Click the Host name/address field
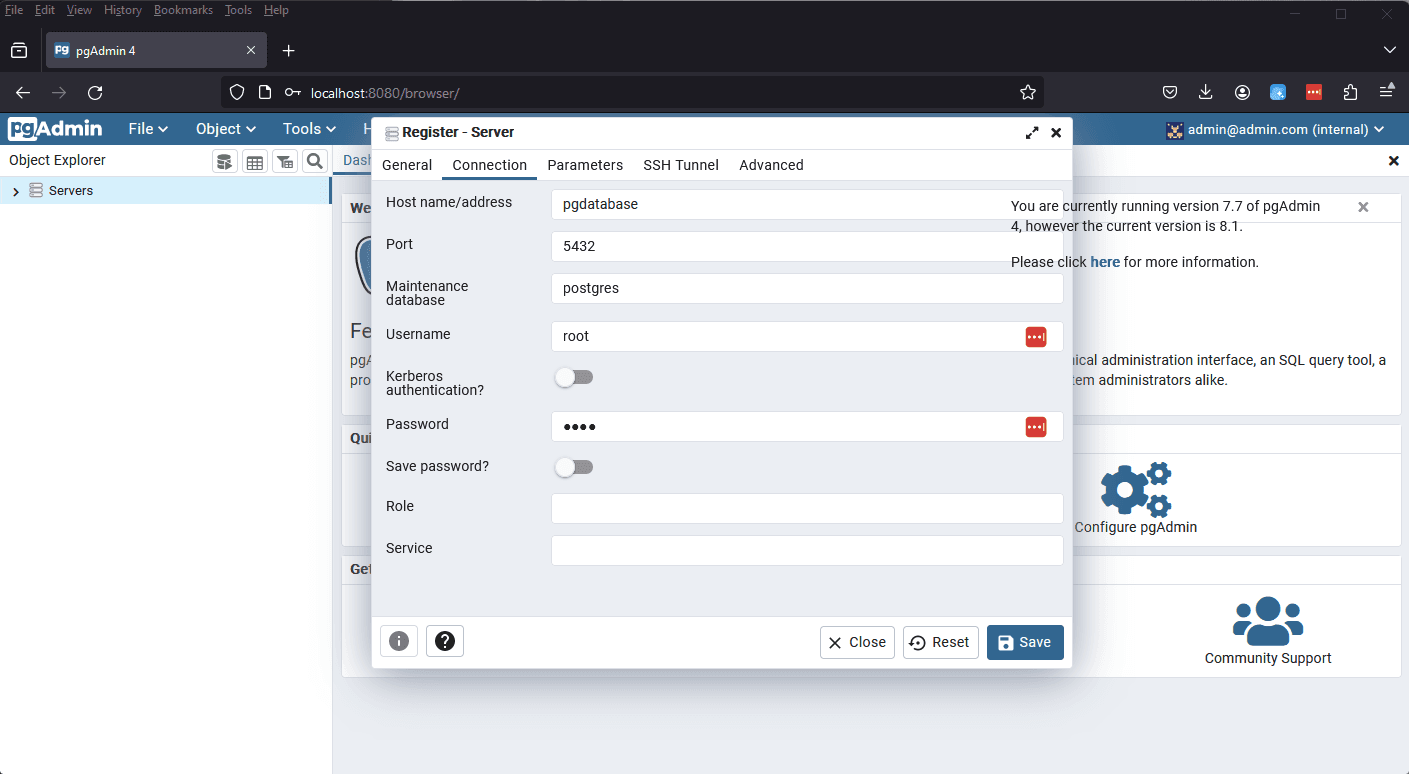Image resolution: width=1409 pixels, height=774 pixels. 807,204
